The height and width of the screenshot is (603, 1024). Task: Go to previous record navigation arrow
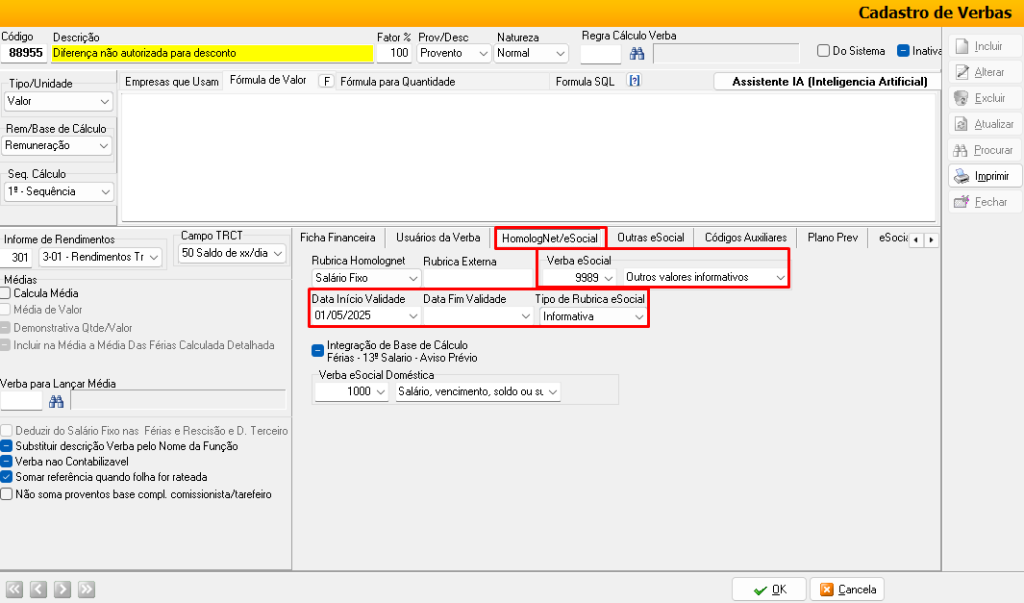coord(39,589)
